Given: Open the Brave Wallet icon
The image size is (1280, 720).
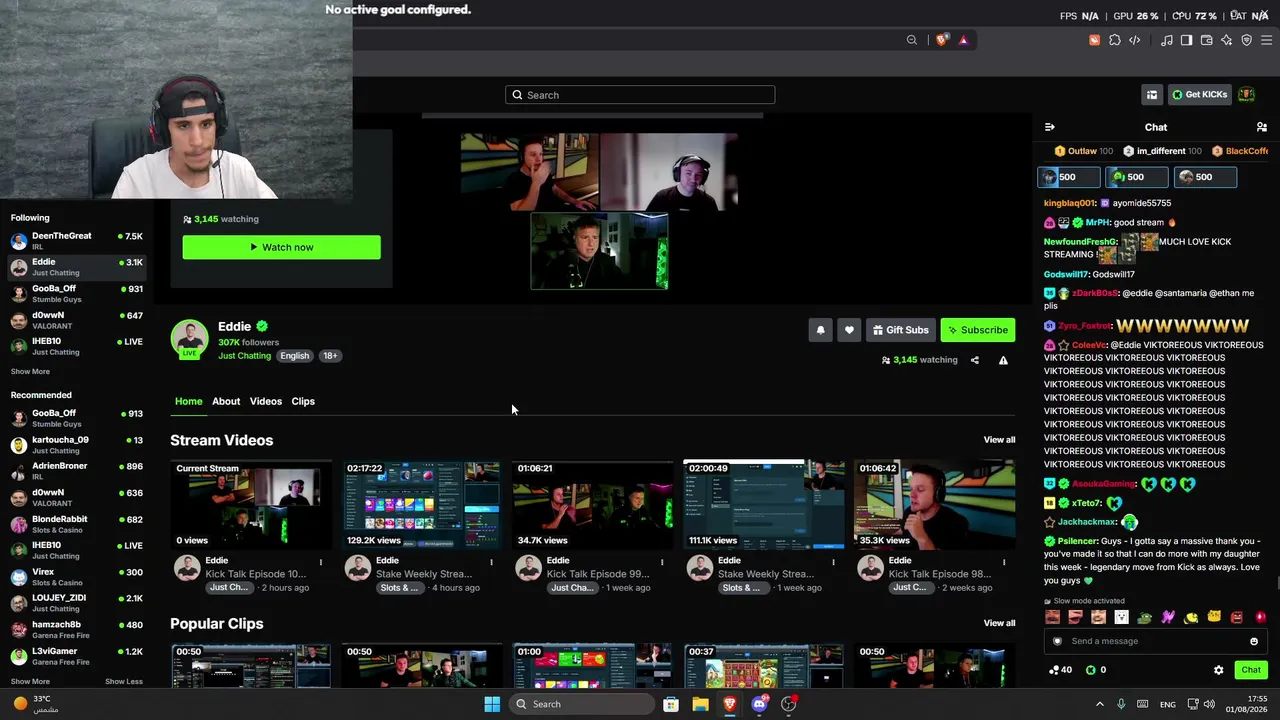Looking at the screenshot, I should [1206, 40].
